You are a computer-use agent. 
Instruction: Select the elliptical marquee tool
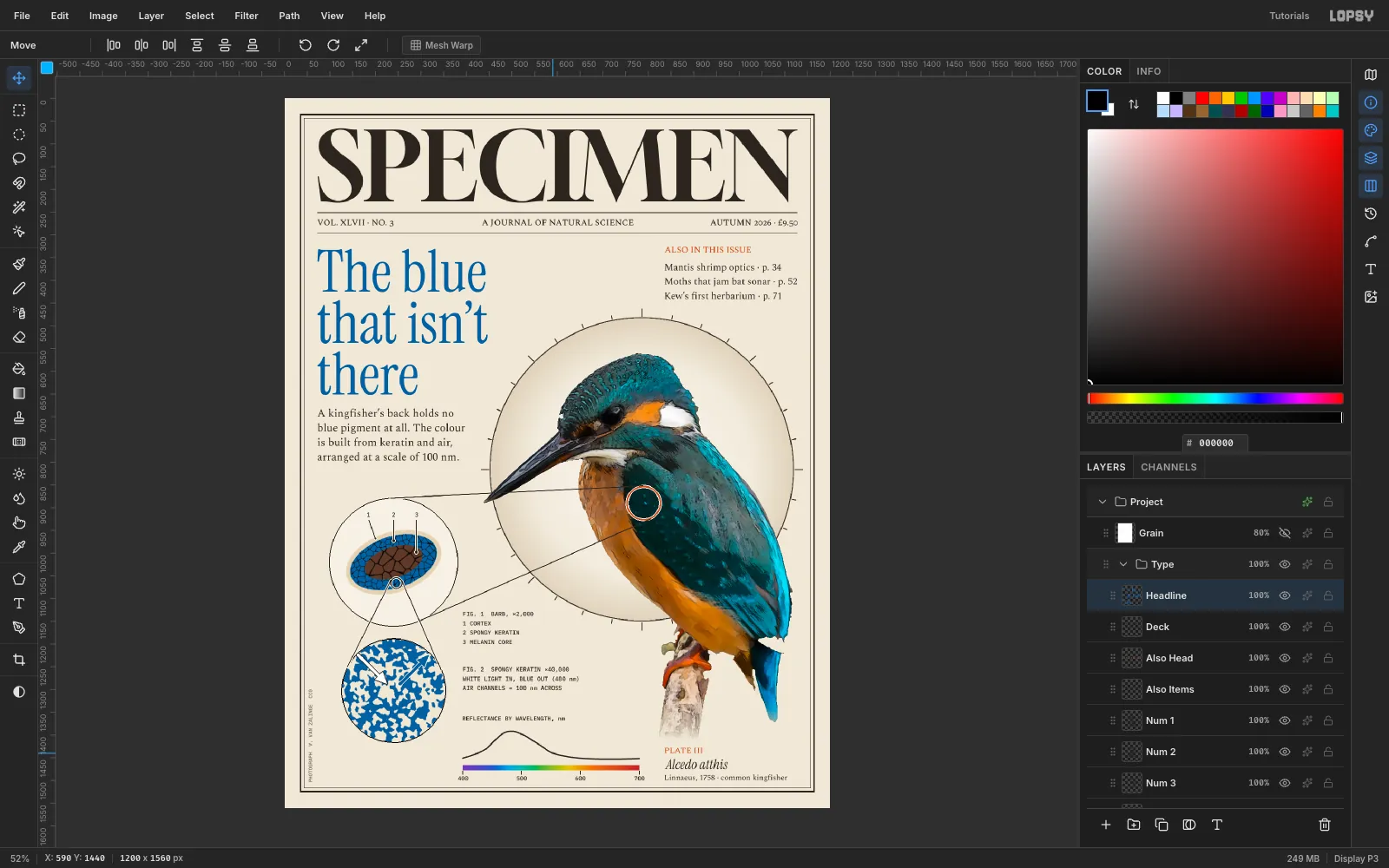pyautogui.click(x=19, y=135)
